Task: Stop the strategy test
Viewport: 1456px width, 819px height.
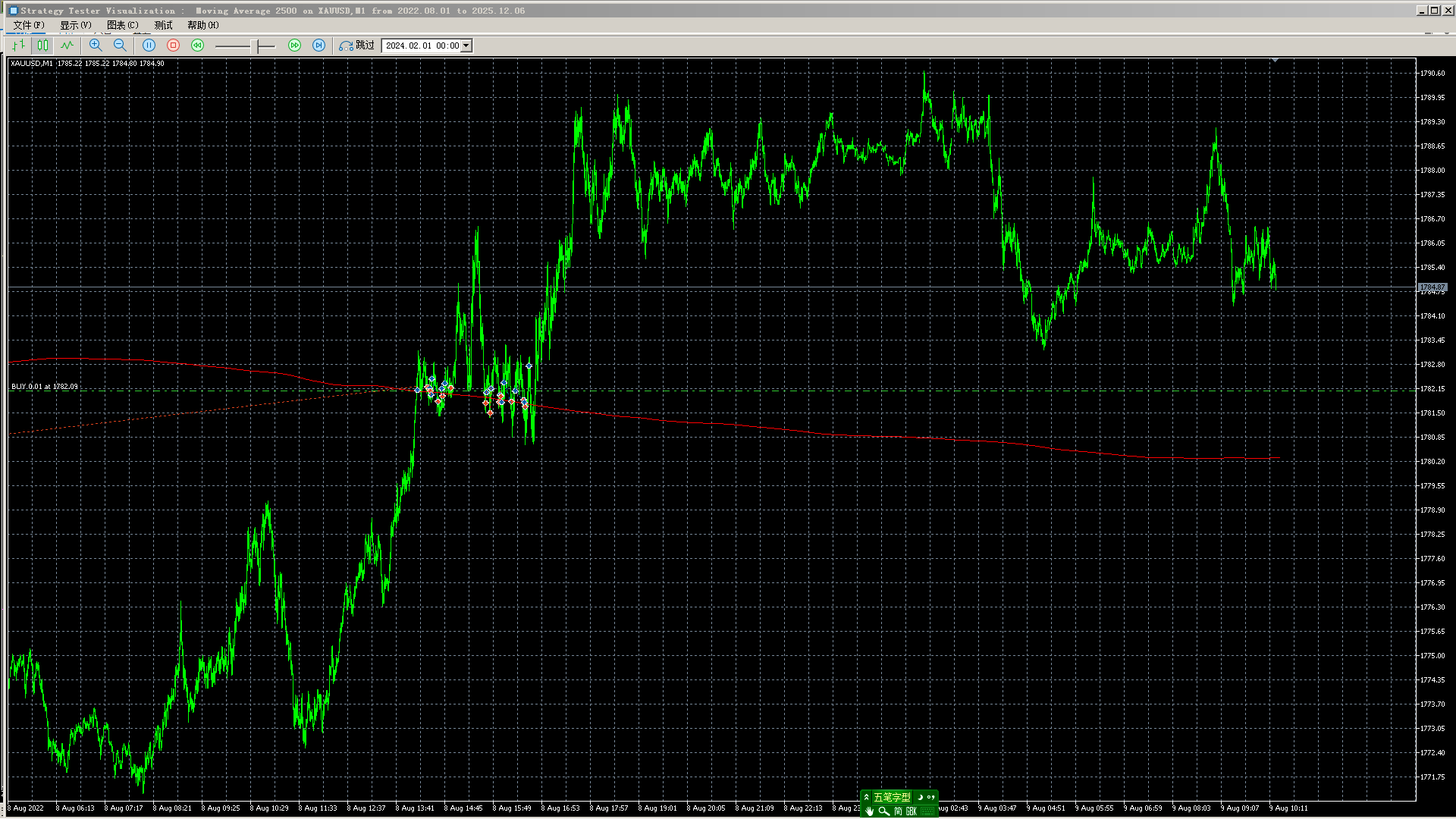Action: pyautogui.click(x=173, y=45)
